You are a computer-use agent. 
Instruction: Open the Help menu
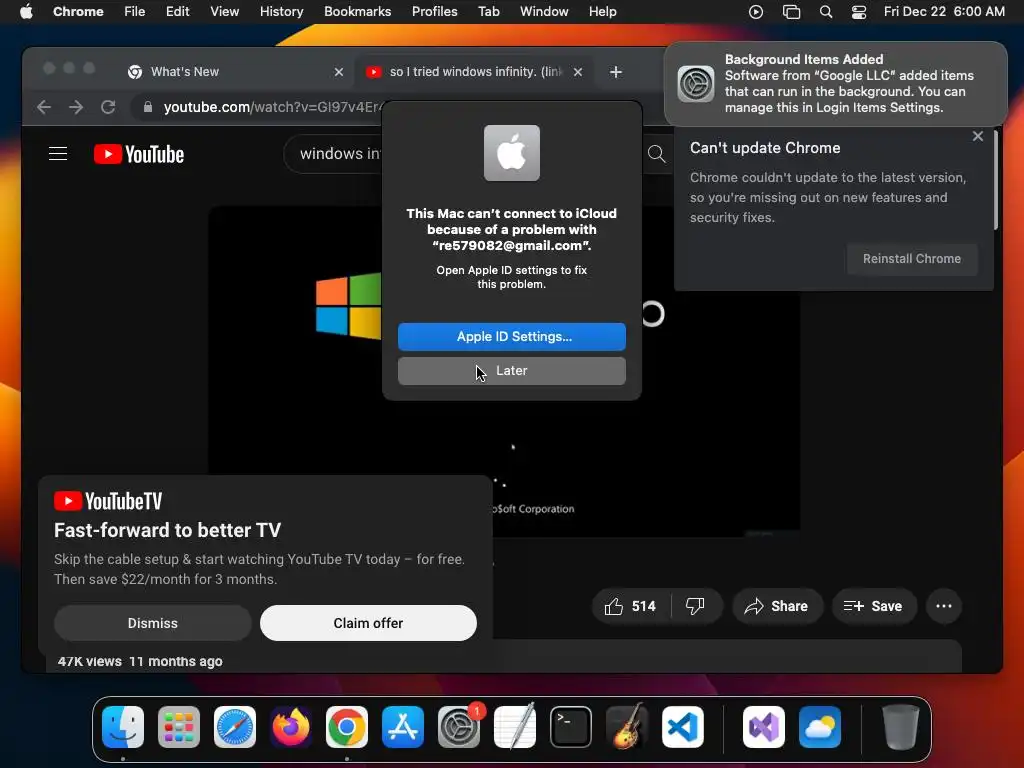point(602,12)
